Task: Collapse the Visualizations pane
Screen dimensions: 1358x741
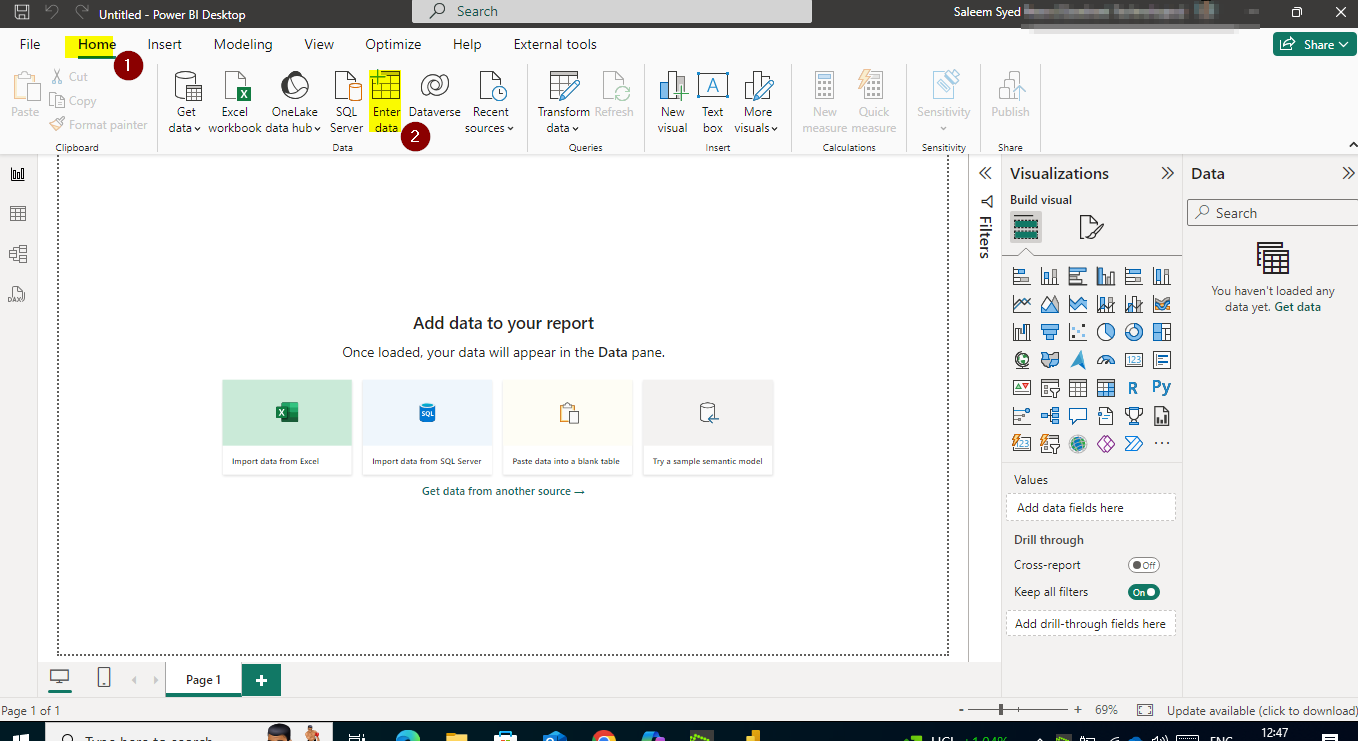Action: click(1167, 173)
